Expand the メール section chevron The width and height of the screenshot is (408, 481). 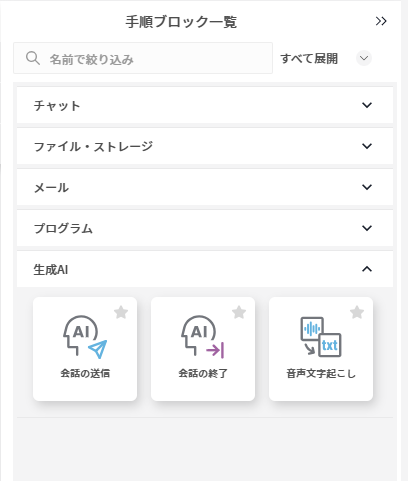pos(367,187)
